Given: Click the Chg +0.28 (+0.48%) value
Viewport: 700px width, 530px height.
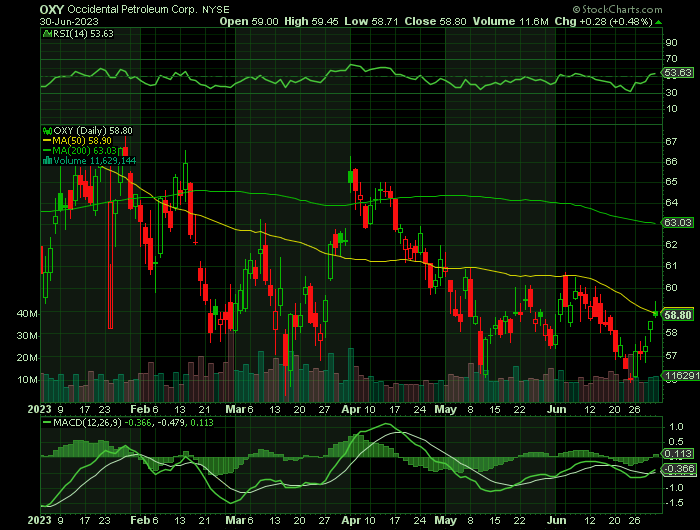Looking at the screenshot, I should tap(604, 21).
